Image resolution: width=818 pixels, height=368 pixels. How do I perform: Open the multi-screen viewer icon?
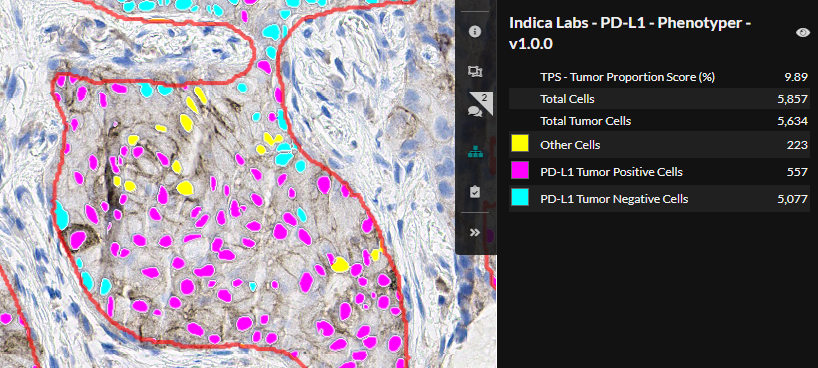click(x=474, y=72)
